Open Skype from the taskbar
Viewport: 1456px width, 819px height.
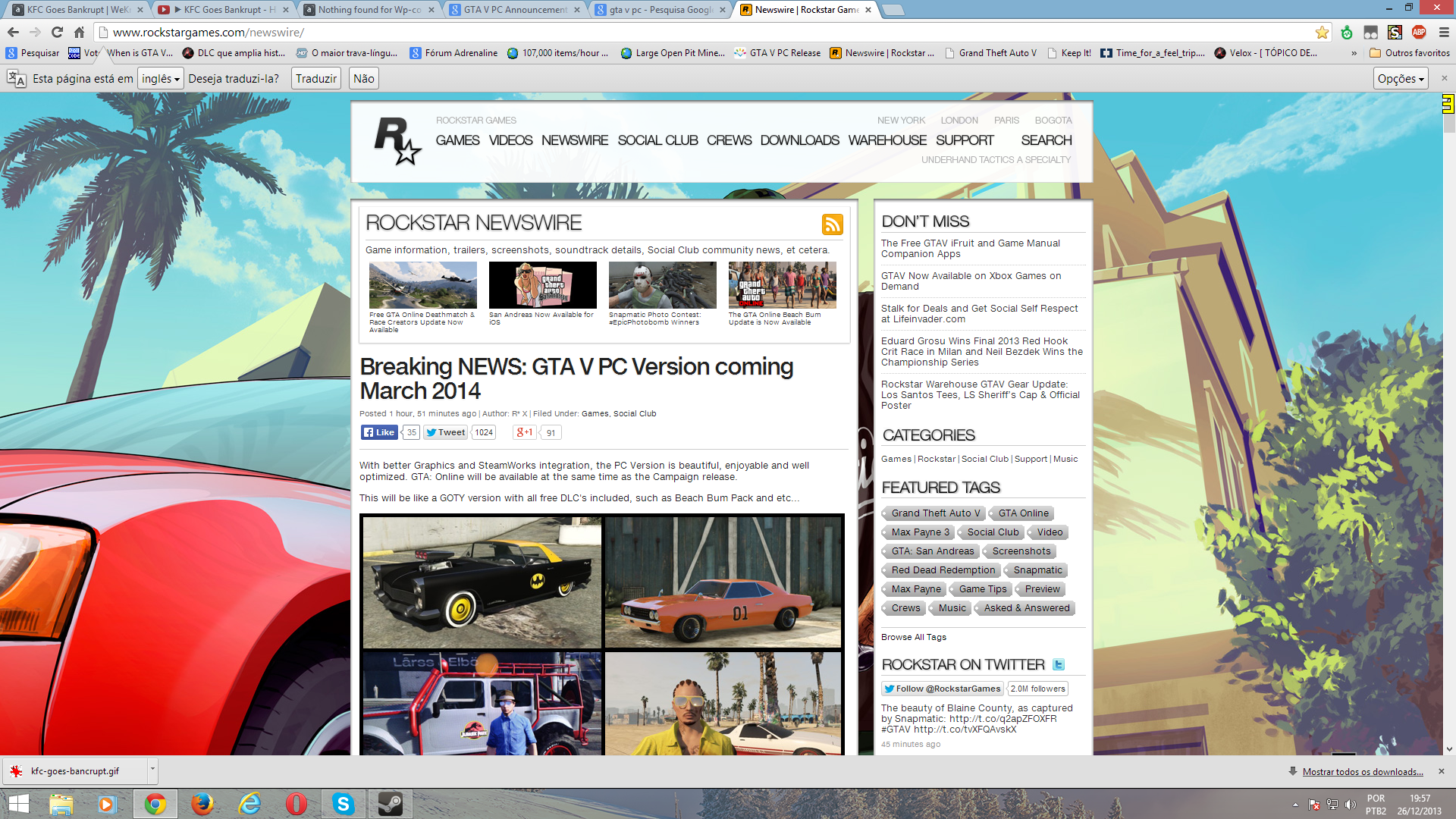tap(344, 803)
